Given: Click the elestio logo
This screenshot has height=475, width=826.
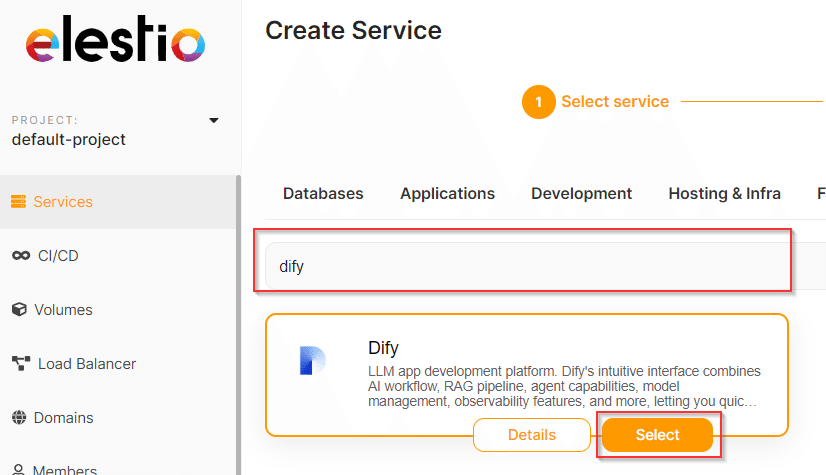Looking at the screenshot, I should tap(115, 39).
